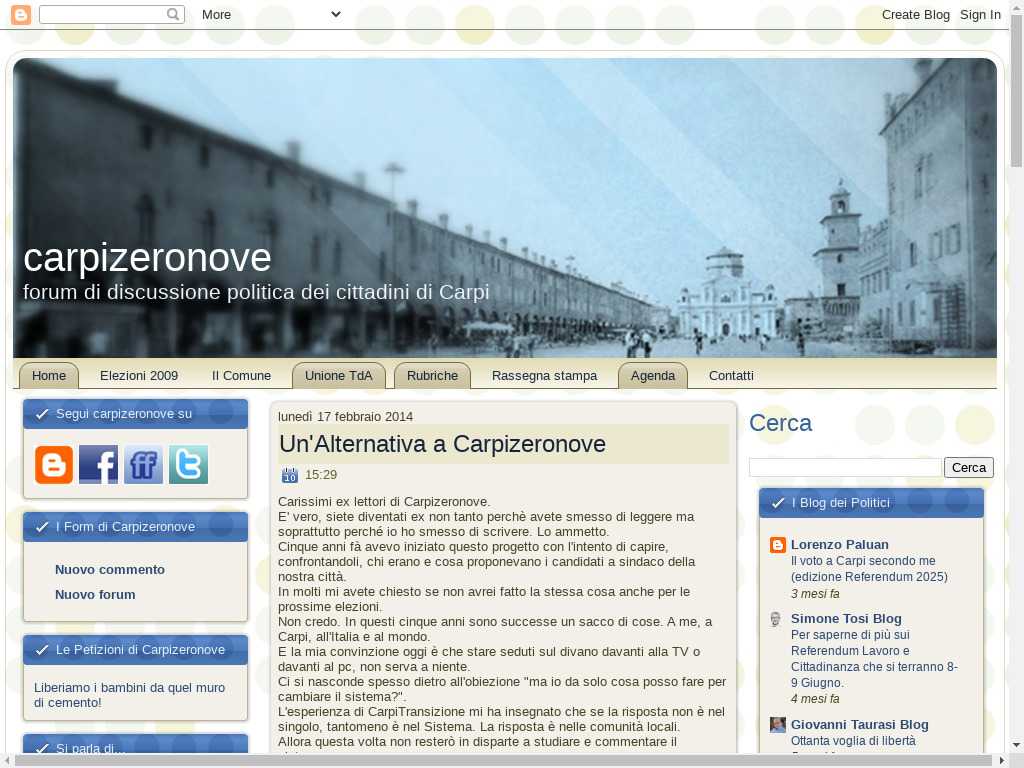Screen dimensions: 1024x768
Task: Click the Blogger logo in top navbar
Action: (21, 14)
